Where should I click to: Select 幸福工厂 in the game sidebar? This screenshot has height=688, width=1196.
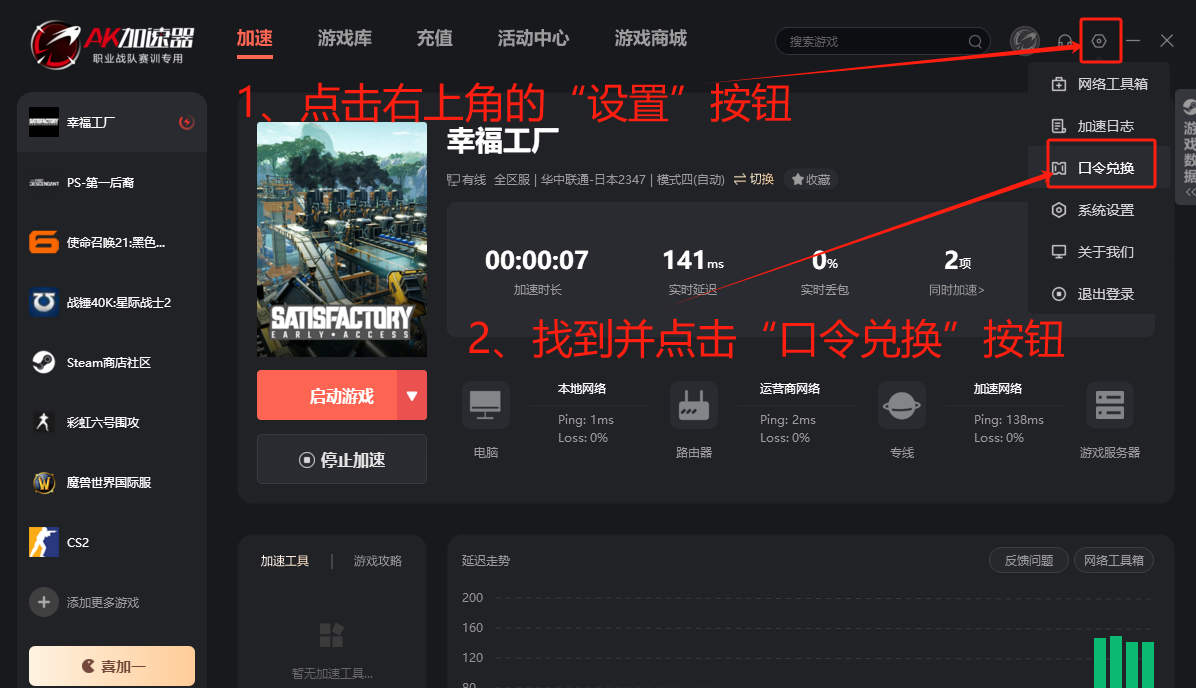(x=112, y=122)
